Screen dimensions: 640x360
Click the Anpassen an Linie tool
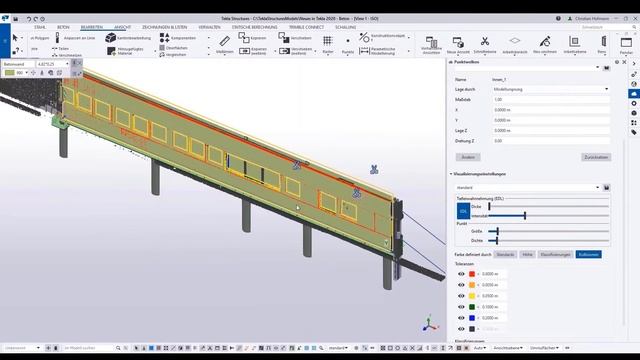point(75,38)
